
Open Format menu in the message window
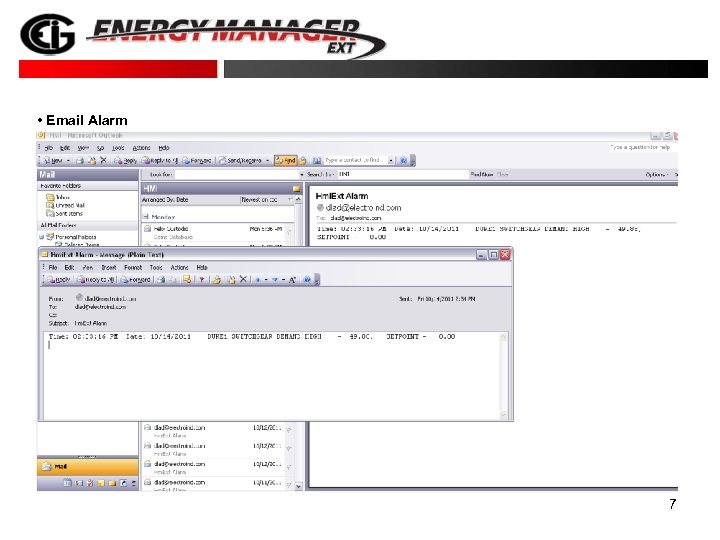[133, 267]
